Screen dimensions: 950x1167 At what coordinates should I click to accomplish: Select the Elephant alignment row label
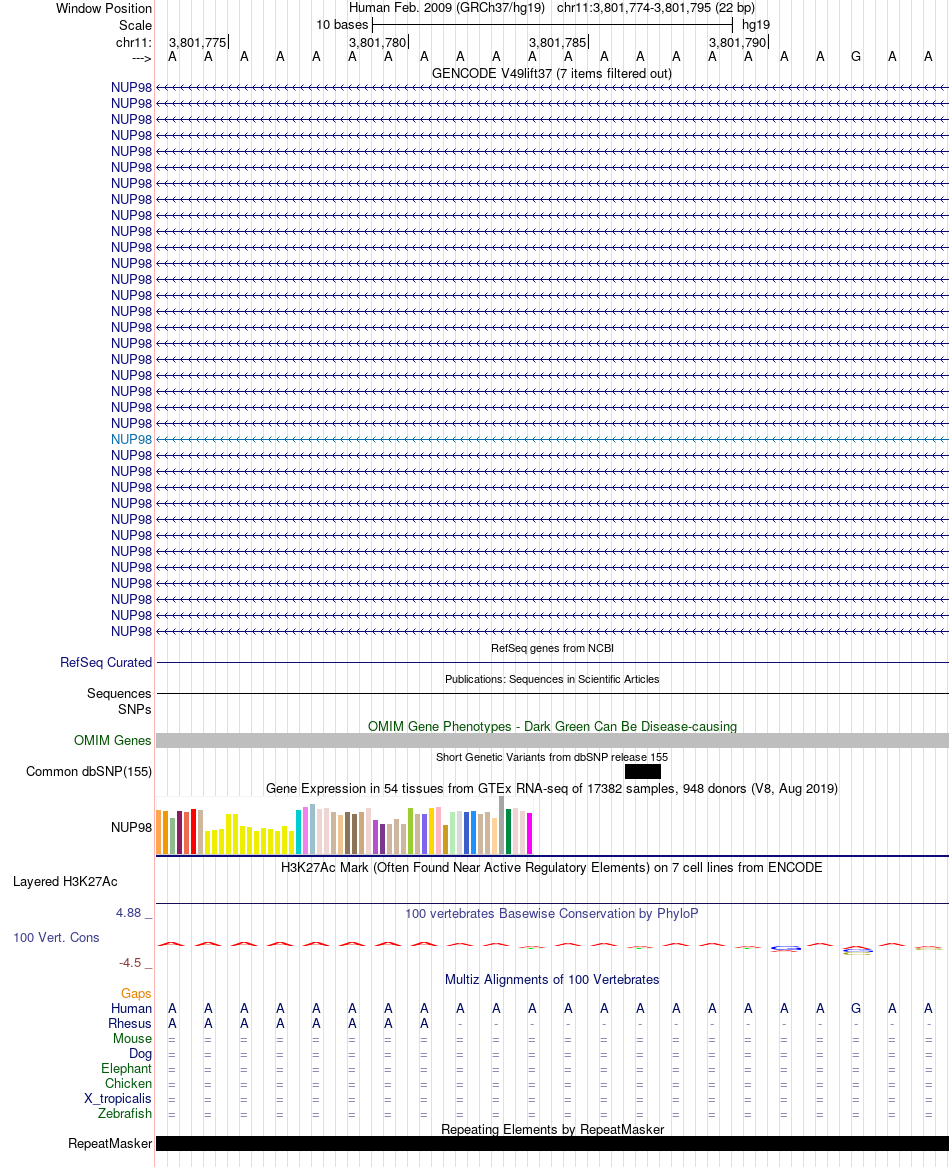127,1069
